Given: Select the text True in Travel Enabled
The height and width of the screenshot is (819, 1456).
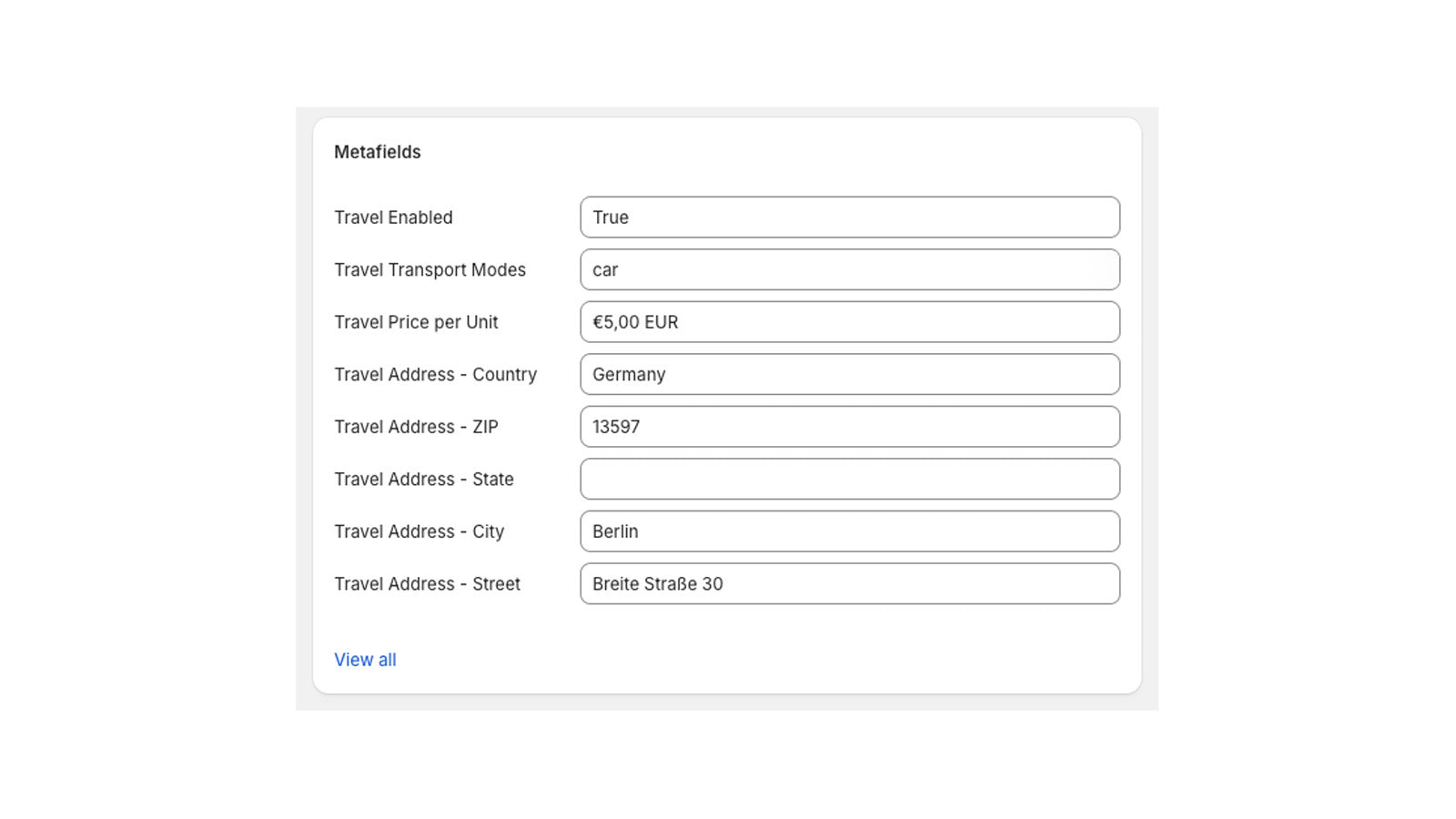Looking at the screenshot, I should point(611,217).
